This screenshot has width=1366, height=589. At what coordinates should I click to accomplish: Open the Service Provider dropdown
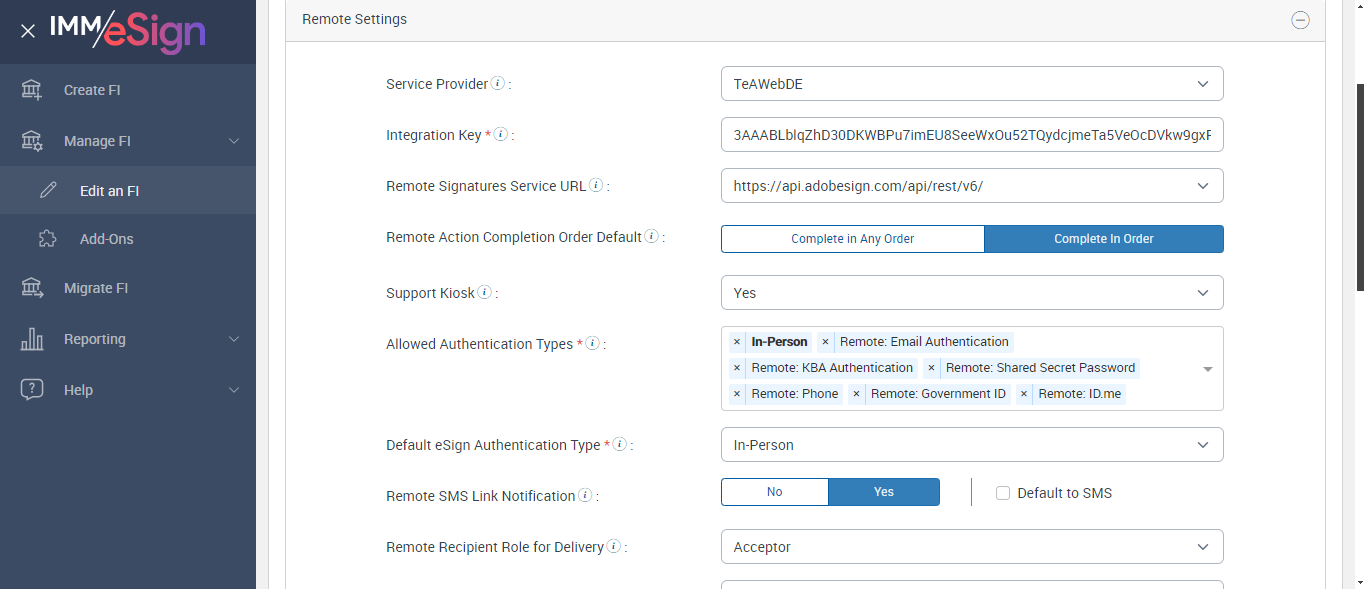[x=971, y=84]
